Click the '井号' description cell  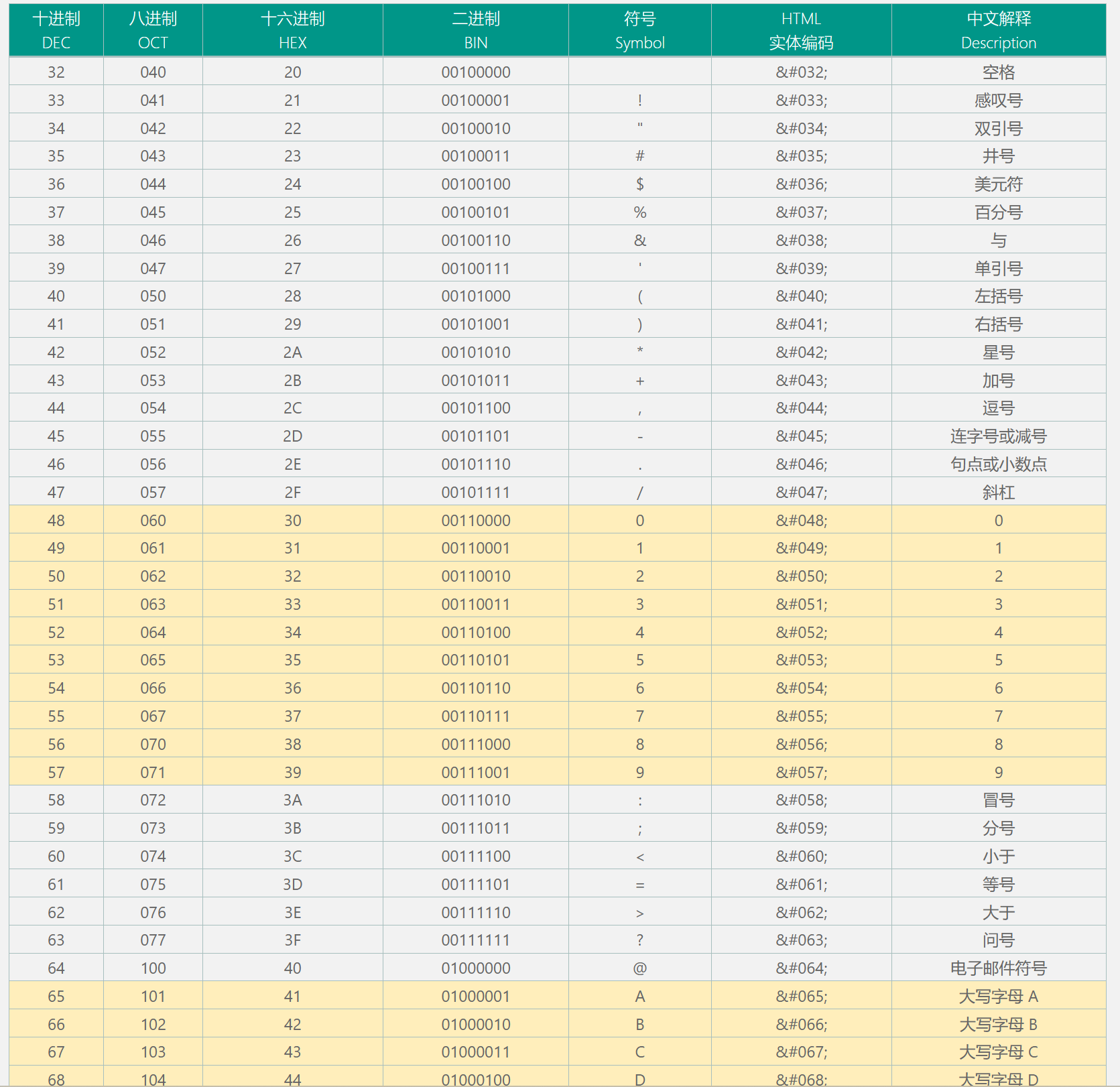tap(999, 156)
